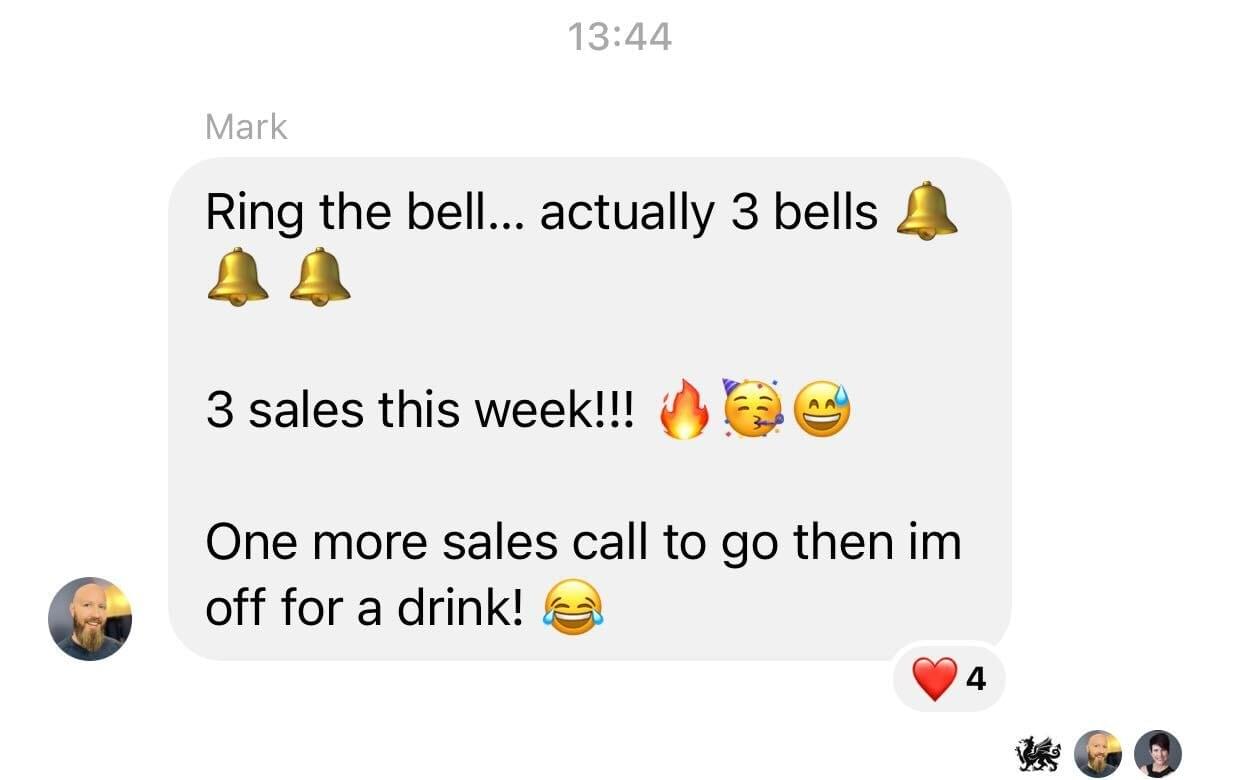Click the "off for a drink!" text
The image size is (1242, 780).
(x=365, y=609)
